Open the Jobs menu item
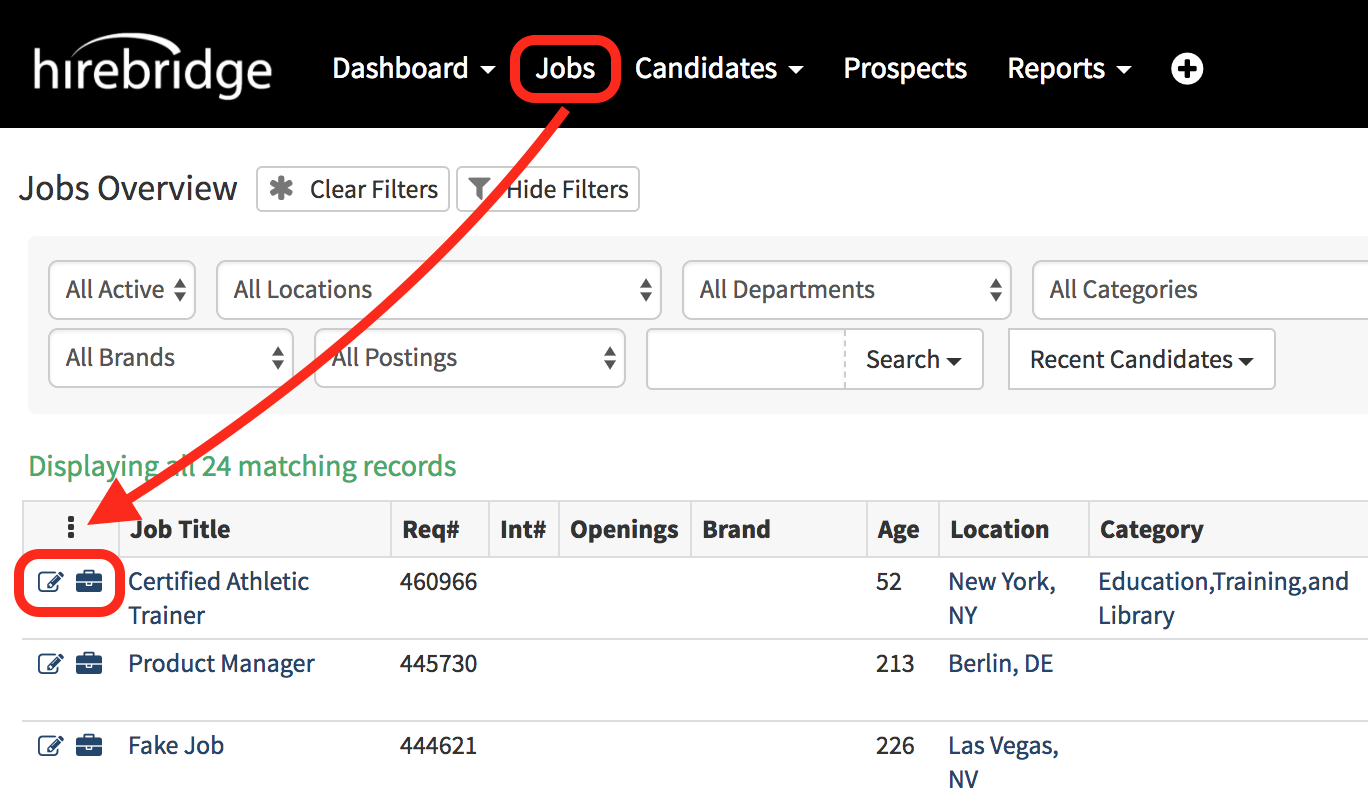 pyautogui.click(x=565, y=69)
